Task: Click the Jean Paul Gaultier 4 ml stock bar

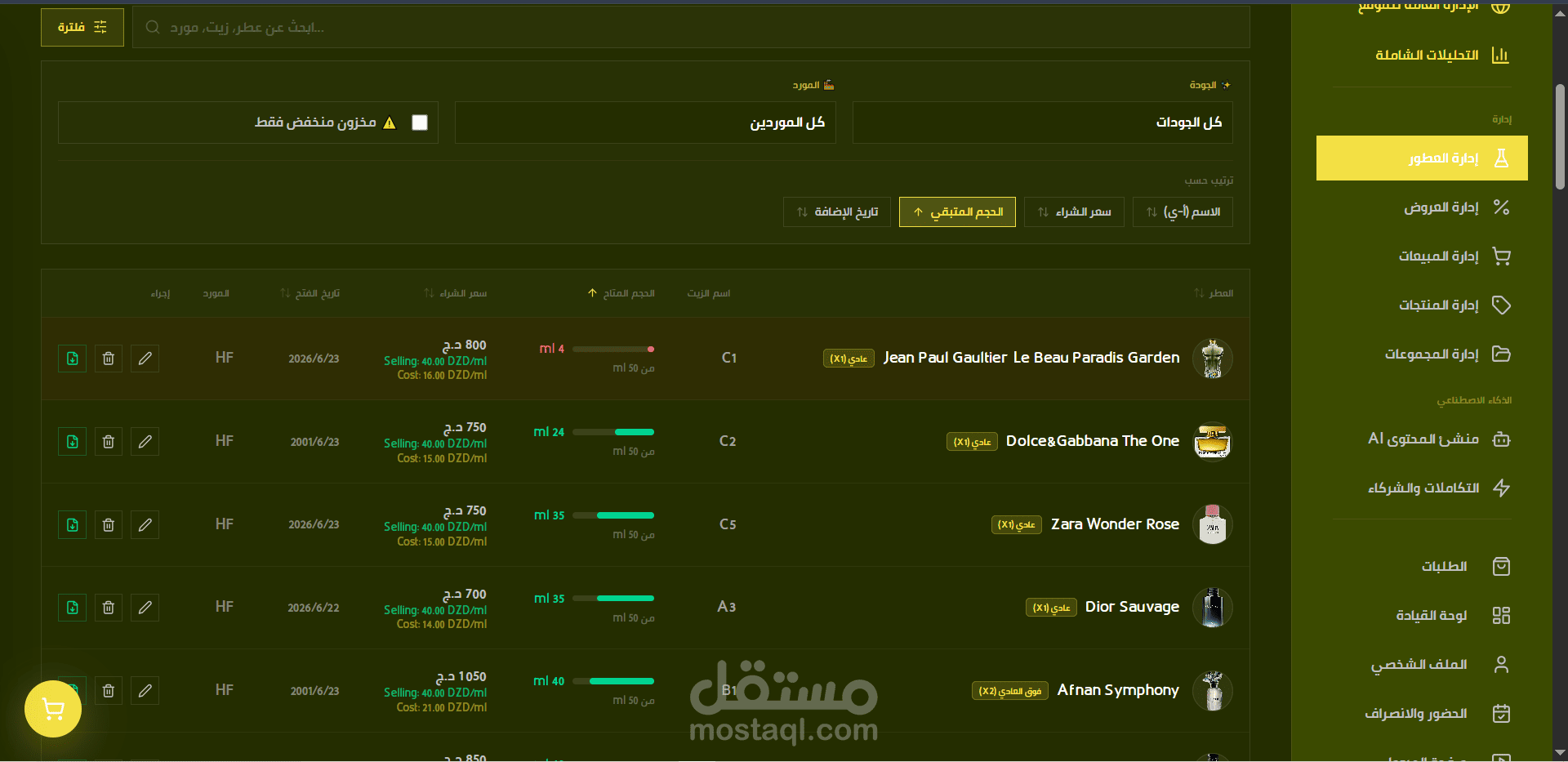Action: pos(613,349)
